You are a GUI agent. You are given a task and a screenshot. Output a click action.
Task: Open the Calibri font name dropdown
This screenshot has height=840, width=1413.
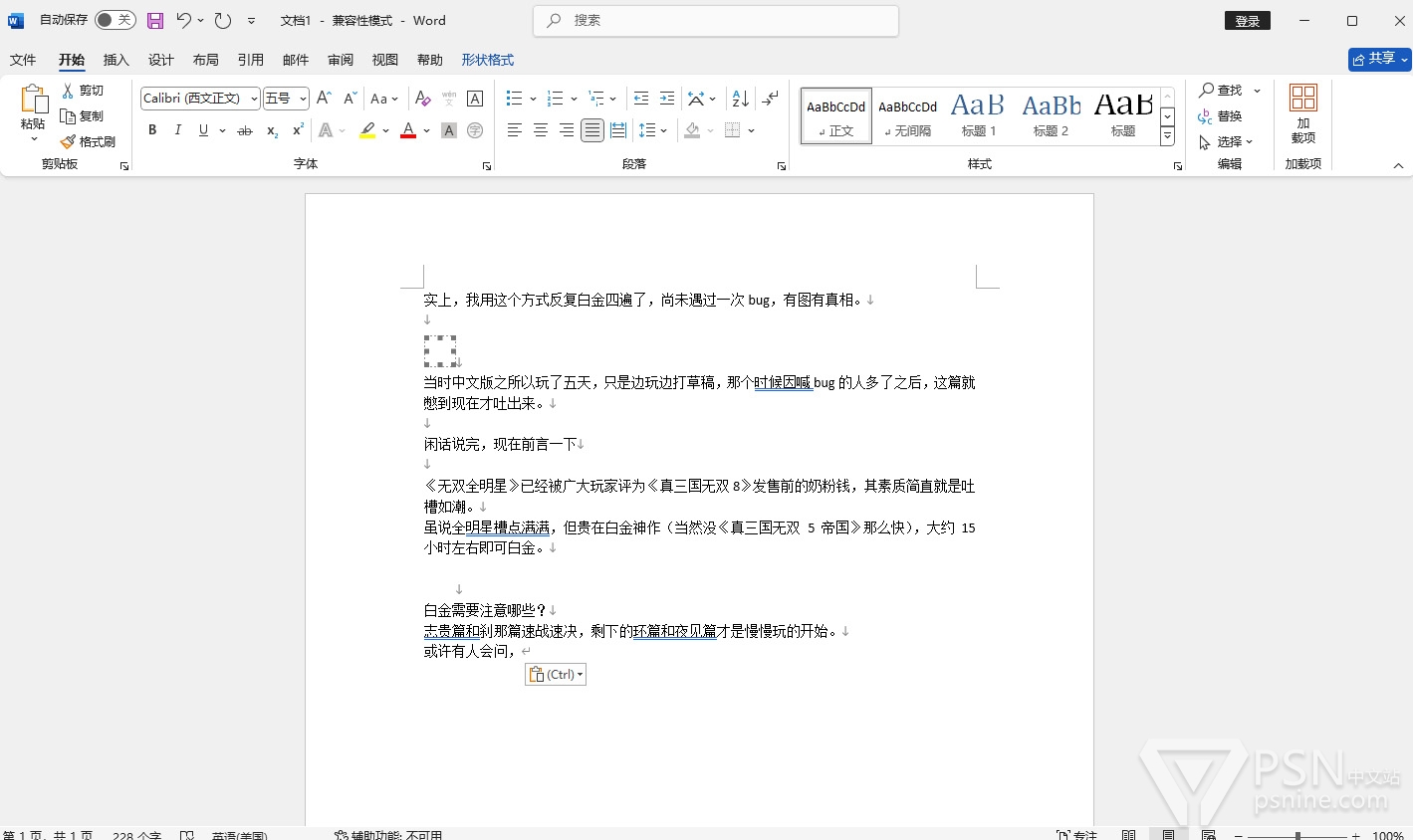pyautogui.click(x=255, y=99)
